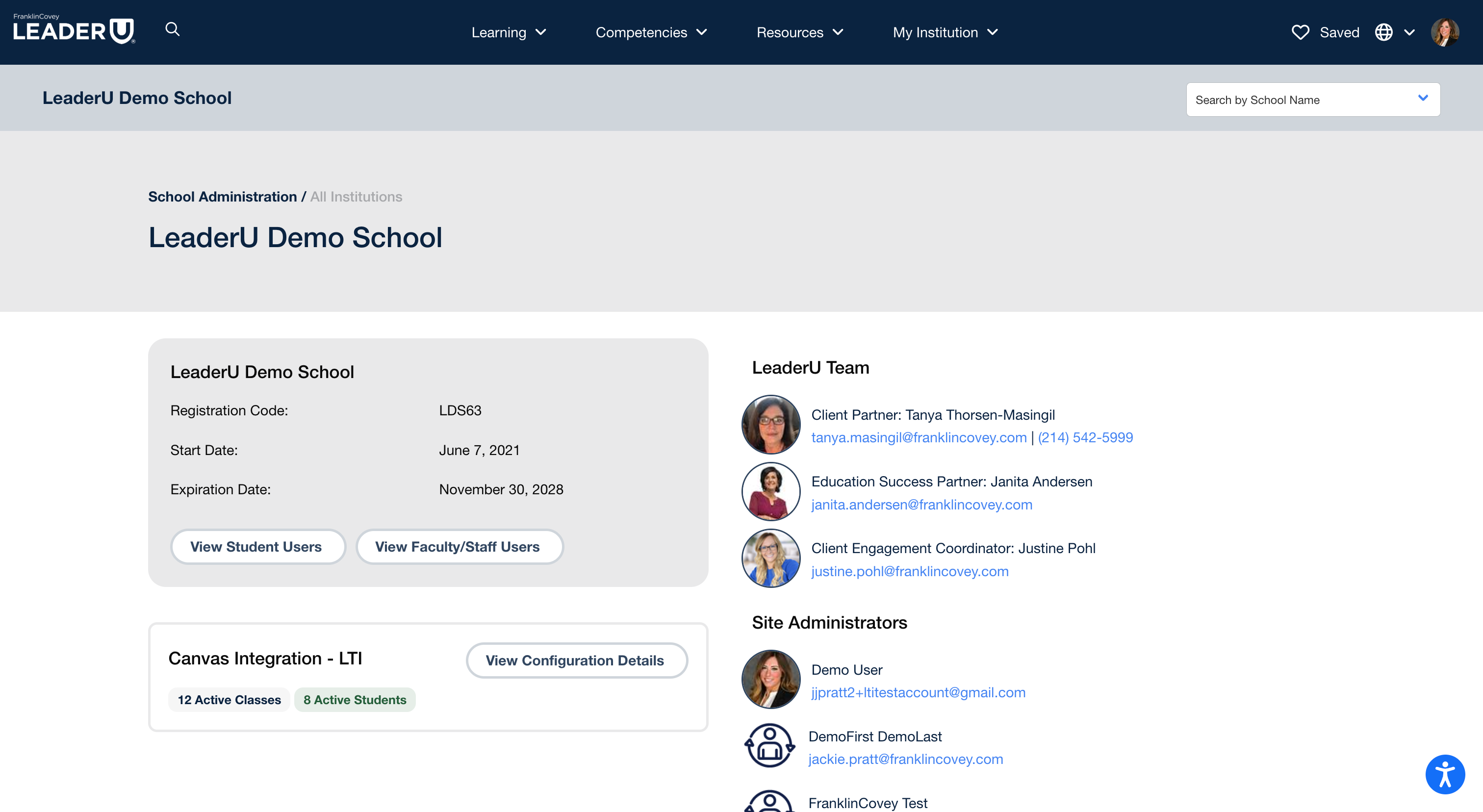The height and width of the screenshot is (812, 1483).
Task: Call phone number (214) 542-5999
Action: 1085,437
